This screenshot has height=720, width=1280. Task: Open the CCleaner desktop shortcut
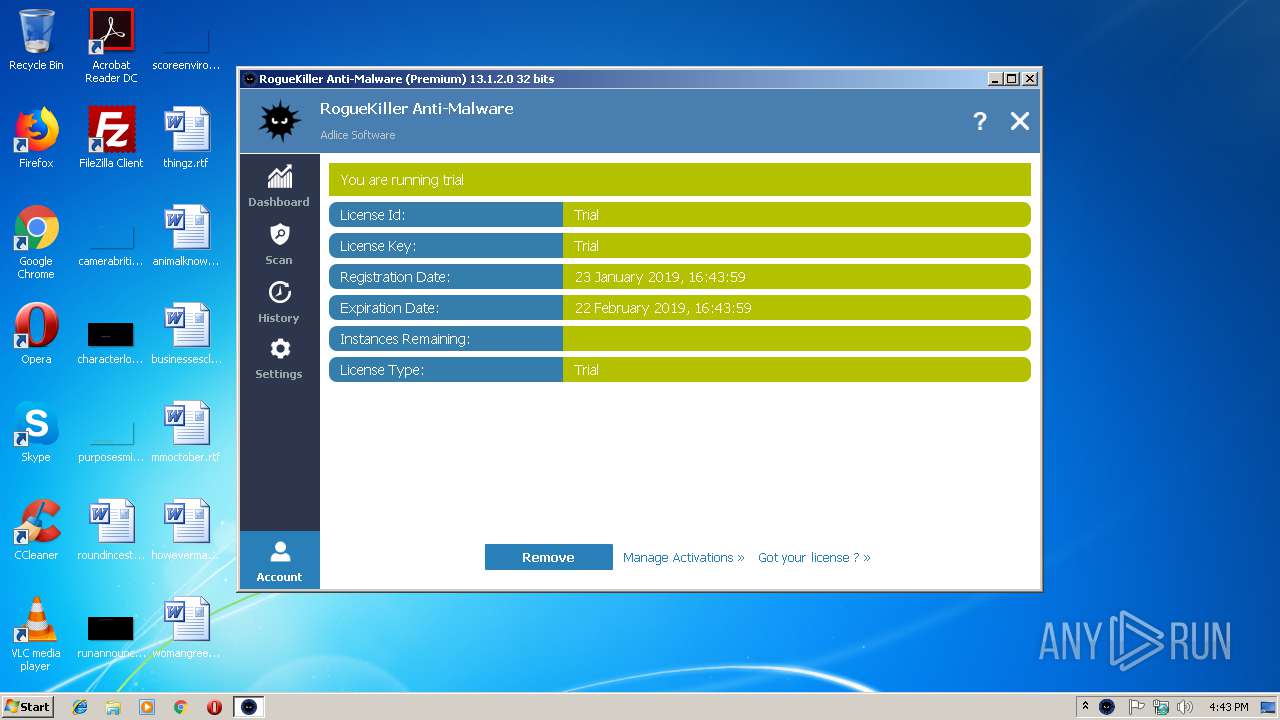point(36,530)
